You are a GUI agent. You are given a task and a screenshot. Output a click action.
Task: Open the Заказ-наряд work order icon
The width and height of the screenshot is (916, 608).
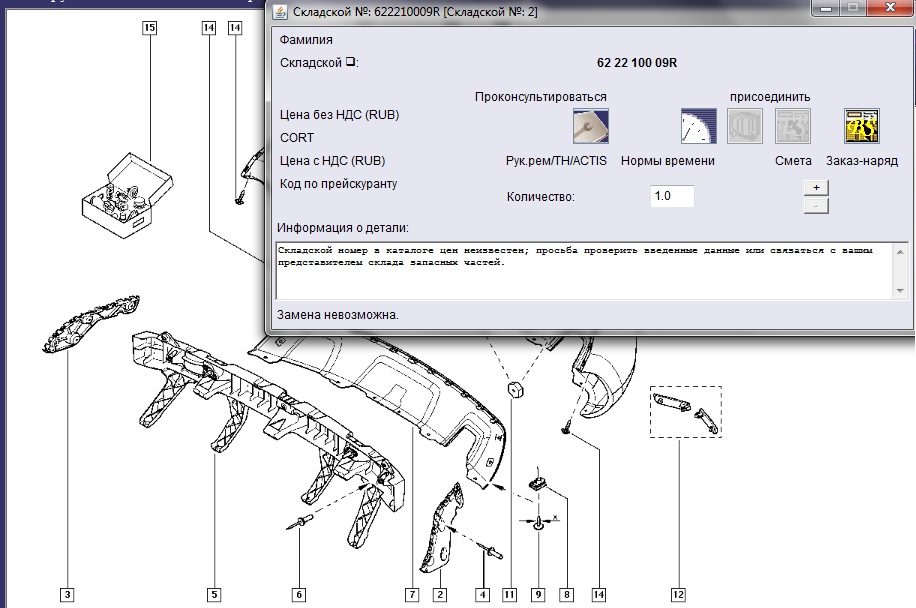point(861,126)
